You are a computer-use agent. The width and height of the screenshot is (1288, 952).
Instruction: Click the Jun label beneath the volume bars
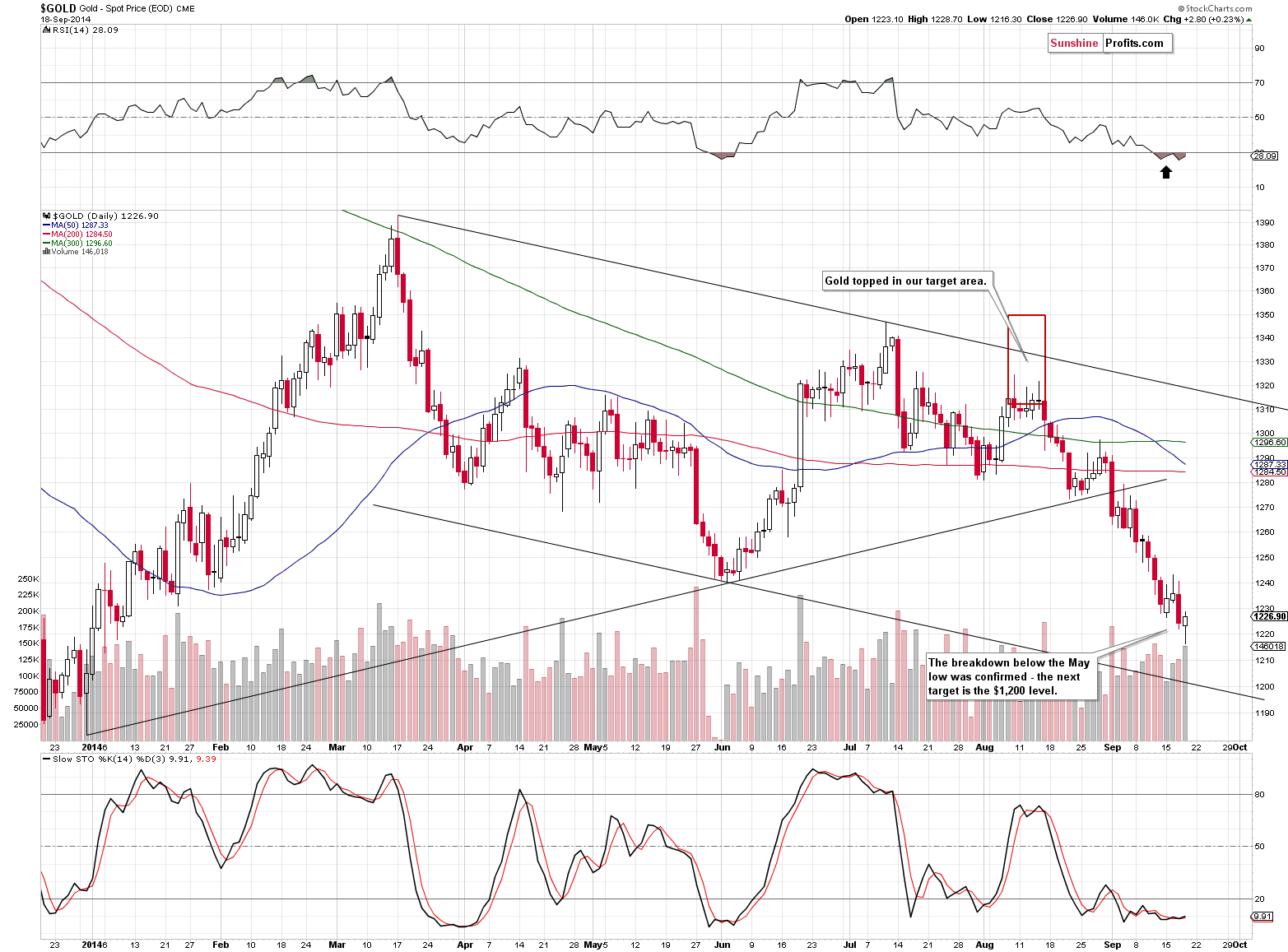[722, 748]
